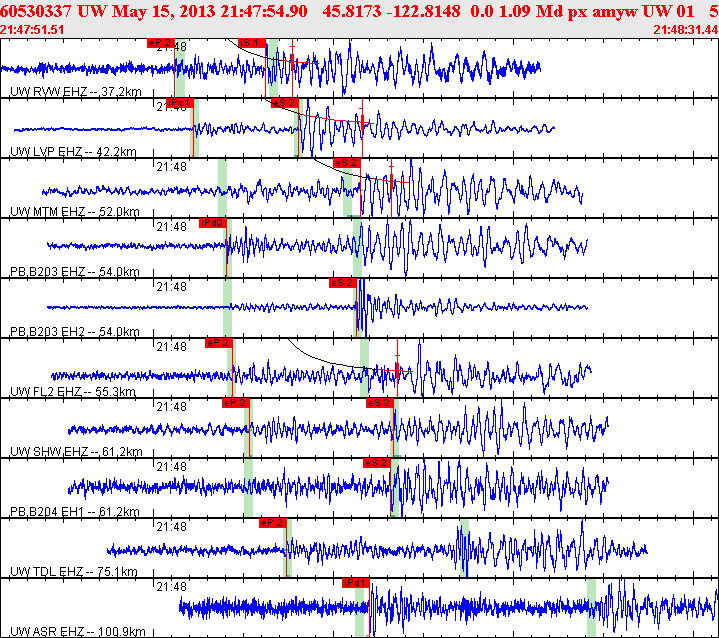Click the 21:48 minute label on FL2 trace
719x638 pixels.
(x=171, y=348)
